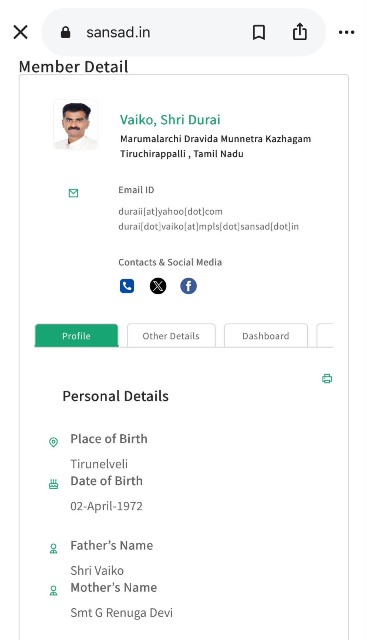
Task: Open the Dashboard tab
Action: click(x=266, y=336)
